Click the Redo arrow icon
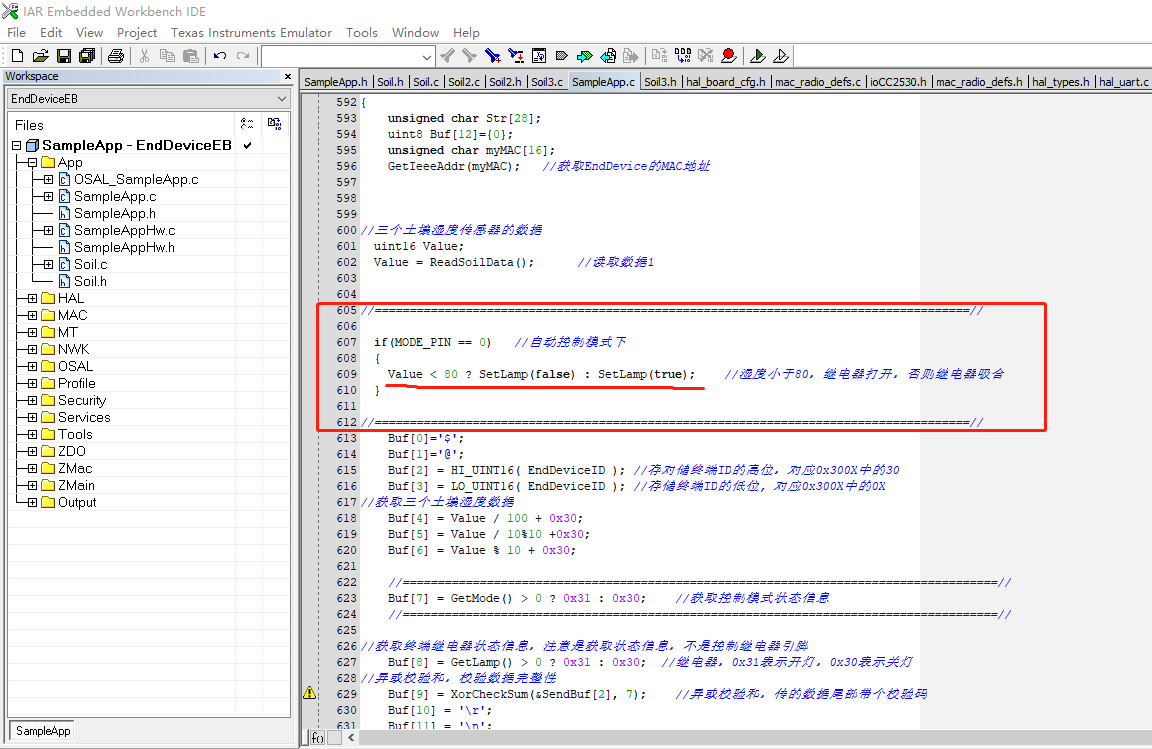This screenshot has height=749, width=1152. pyautogui.click(x=243, y=56)
